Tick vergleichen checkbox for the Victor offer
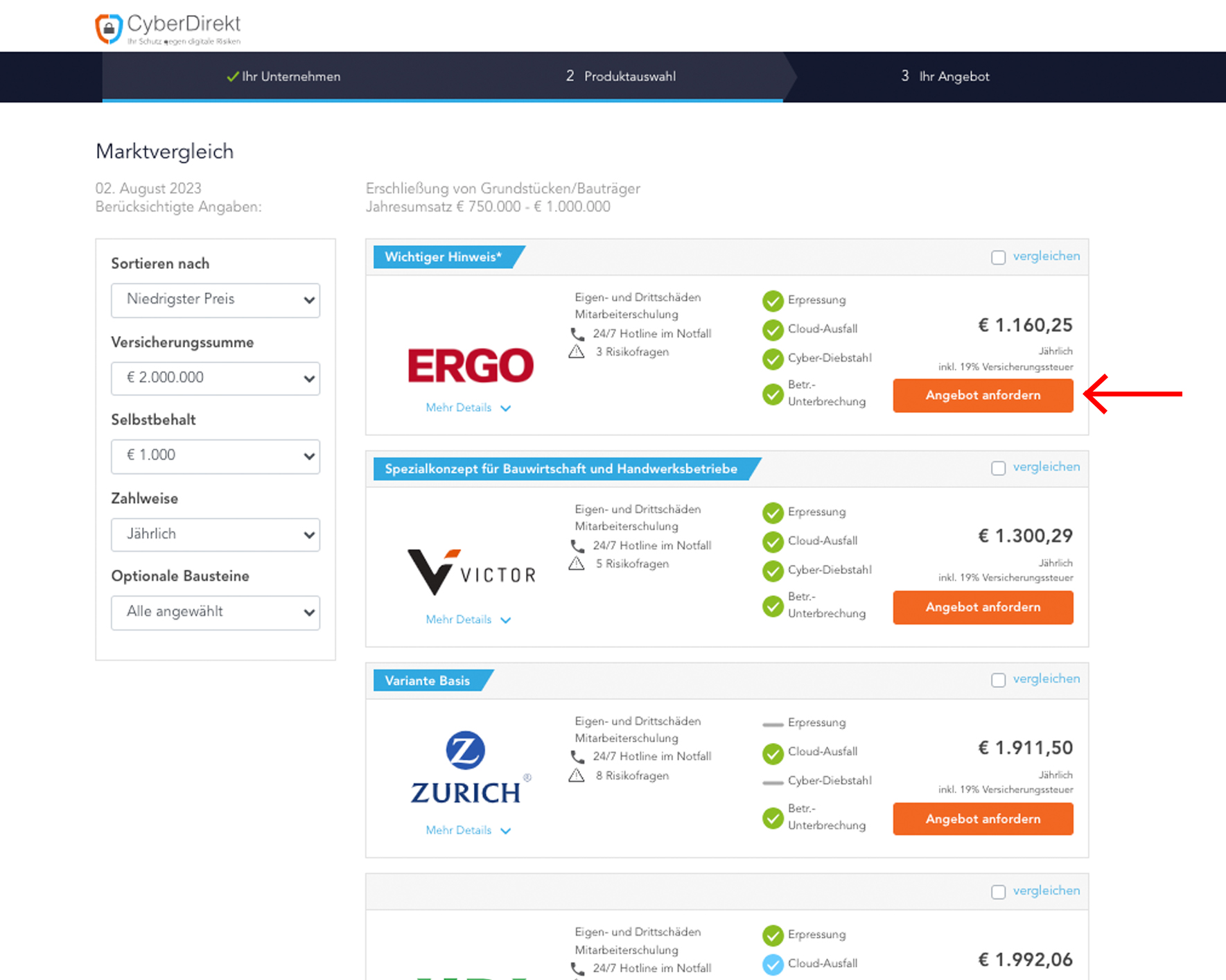The image size is (1226, 980). 998,469
